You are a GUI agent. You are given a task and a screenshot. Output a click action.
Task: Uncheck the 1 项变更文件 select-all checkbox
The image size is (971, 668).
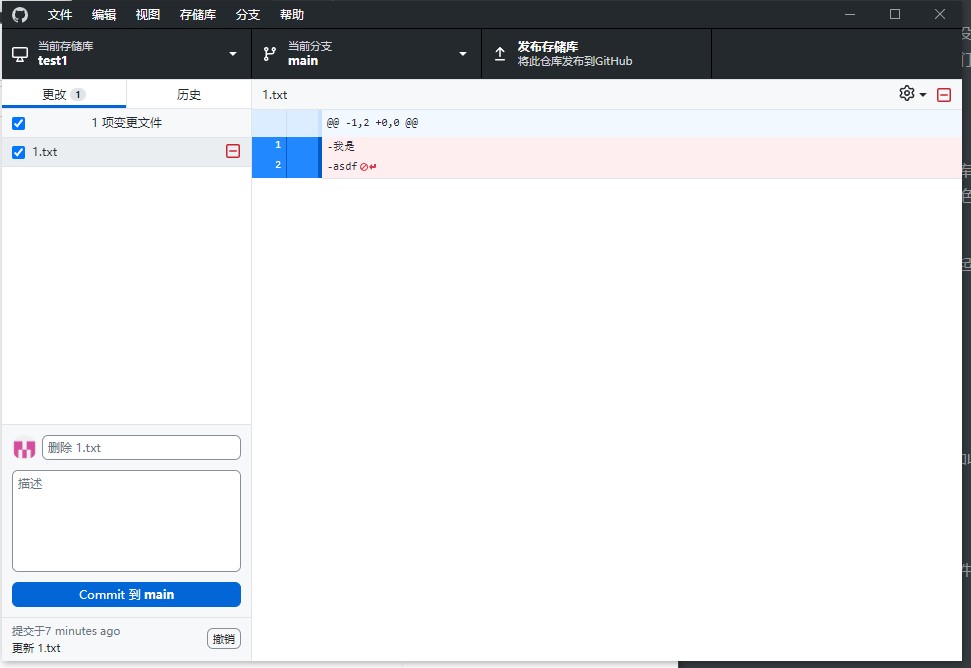18,122
